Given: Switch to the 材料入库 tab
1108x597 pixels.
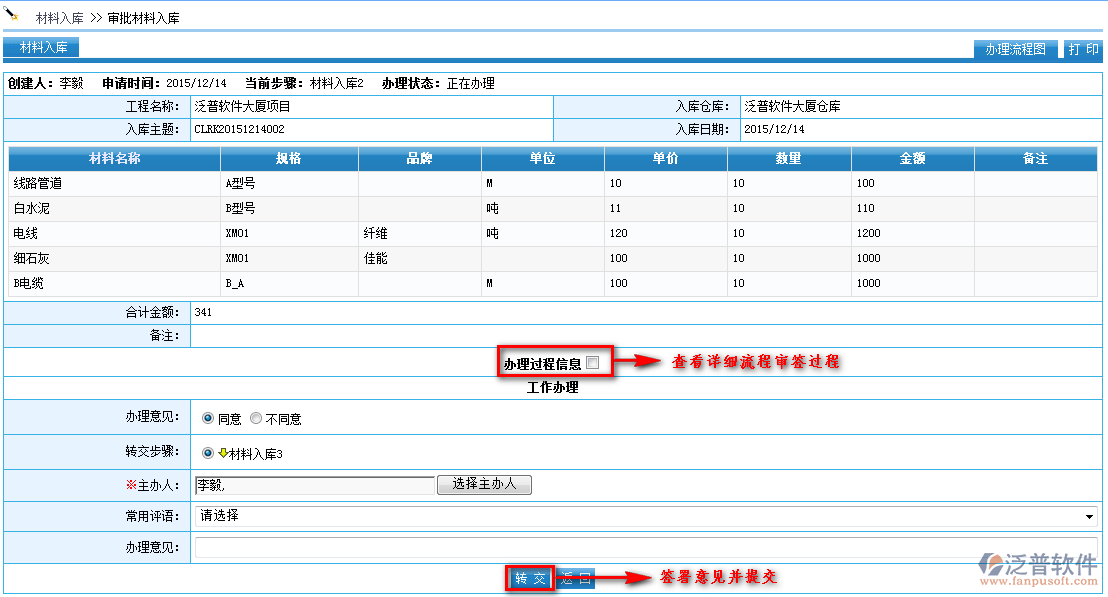Looking at the screenshot, I should 42,47.
